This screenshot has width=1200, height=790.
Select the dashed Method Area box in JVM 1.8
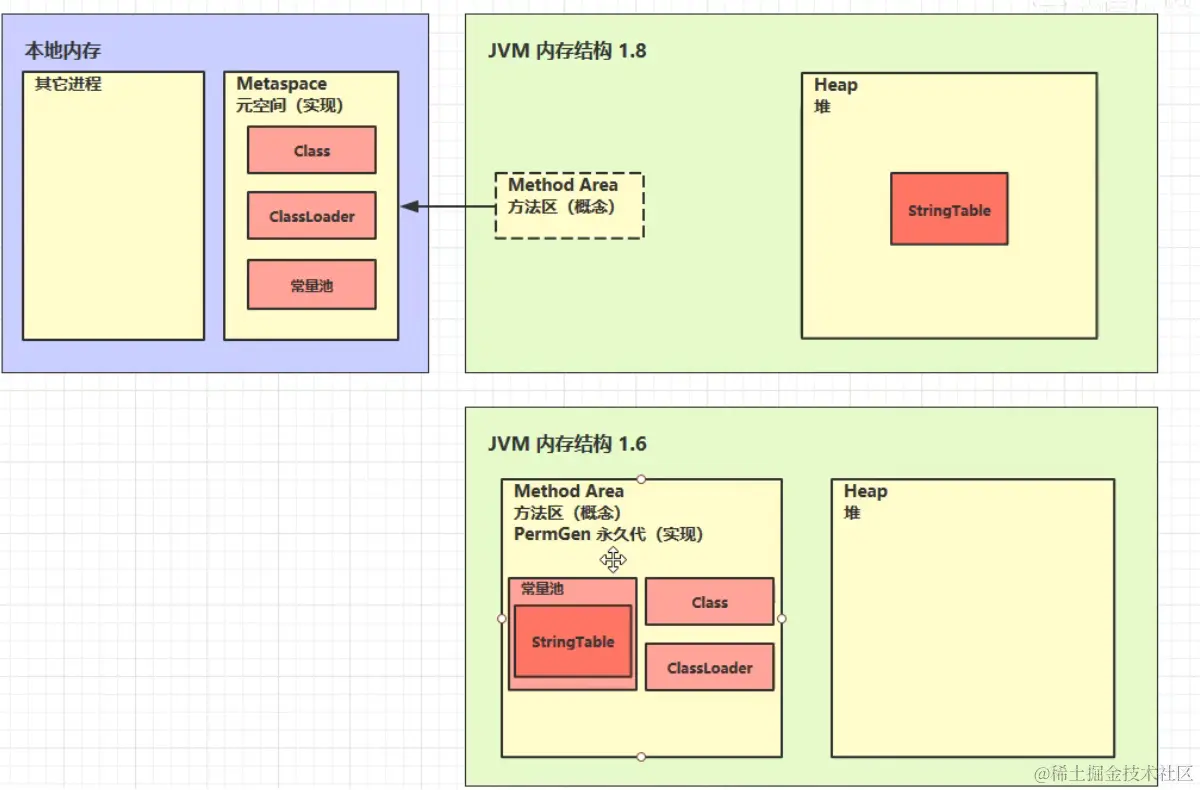(x=569, y=205)
